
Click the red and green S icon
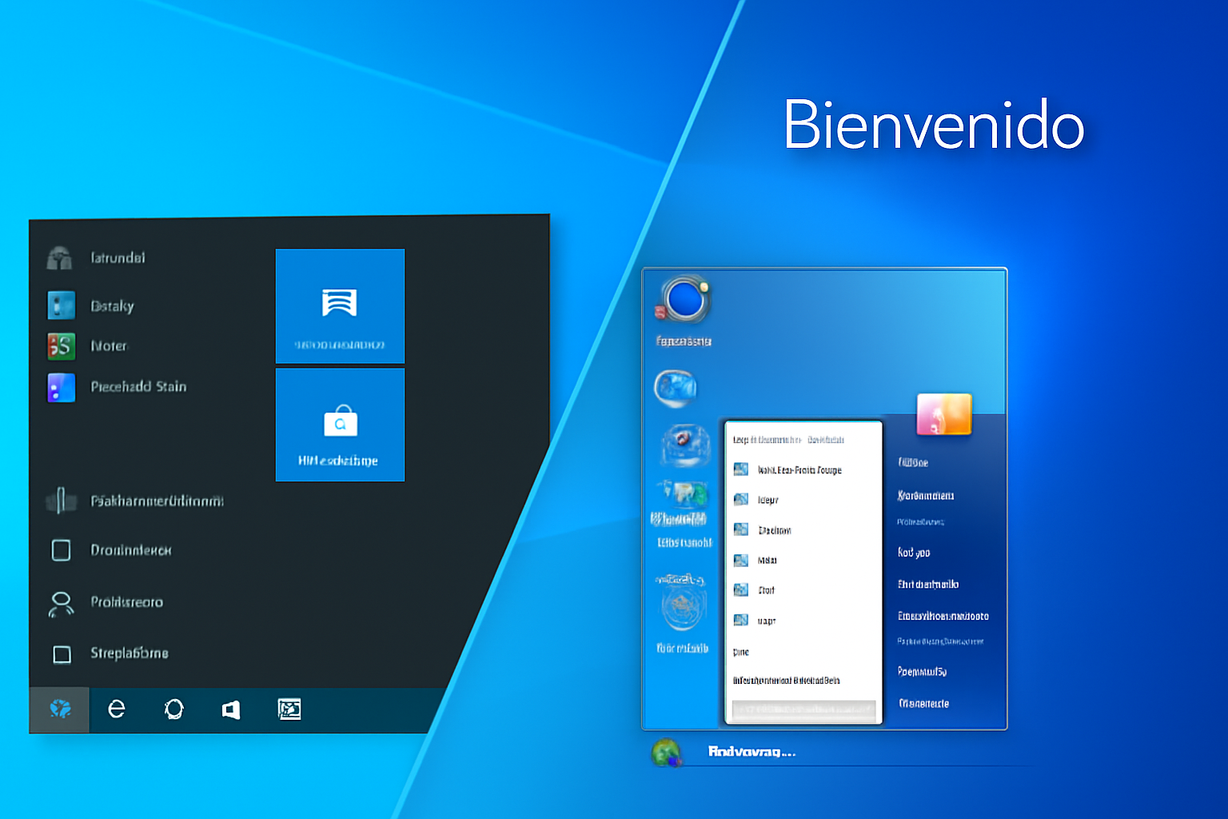tap(61, 346)
